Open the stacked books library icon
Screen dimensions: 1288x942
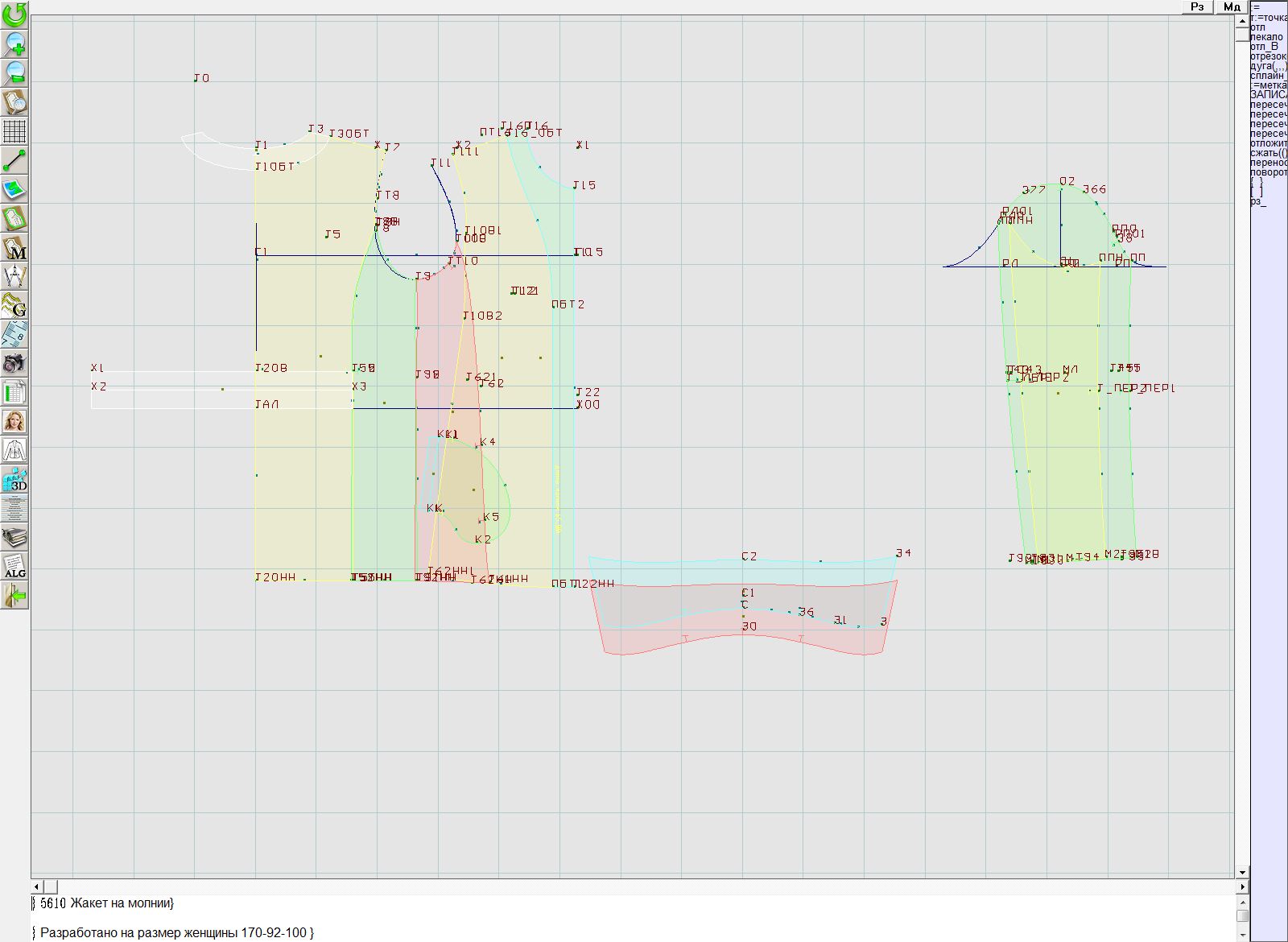14,537
